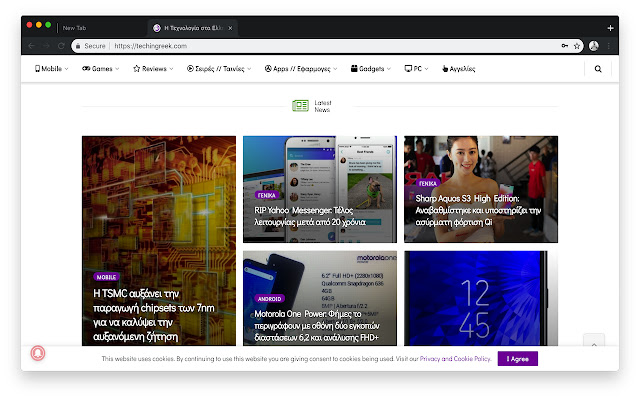The image size is (640, 400).
Task: Open the Sharp Aquos S3 High Edition headline
Action: (x=478, y=210)
